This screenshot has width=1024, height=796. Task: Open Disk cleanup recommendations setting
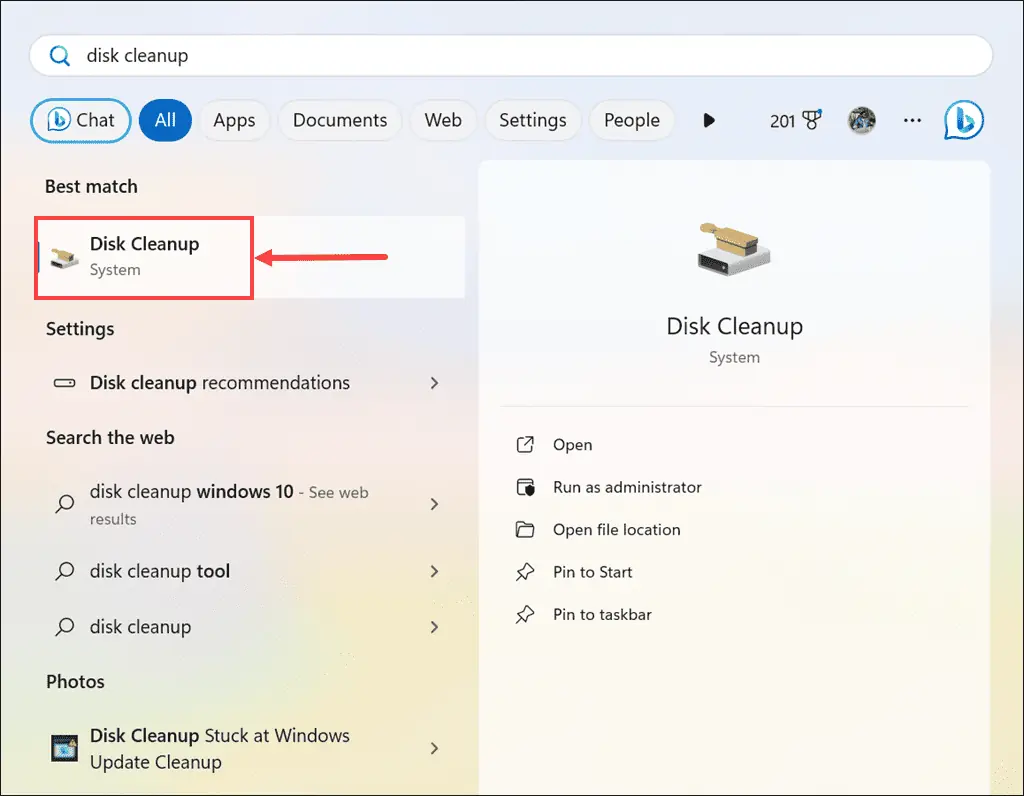click(x=248, y=383)
